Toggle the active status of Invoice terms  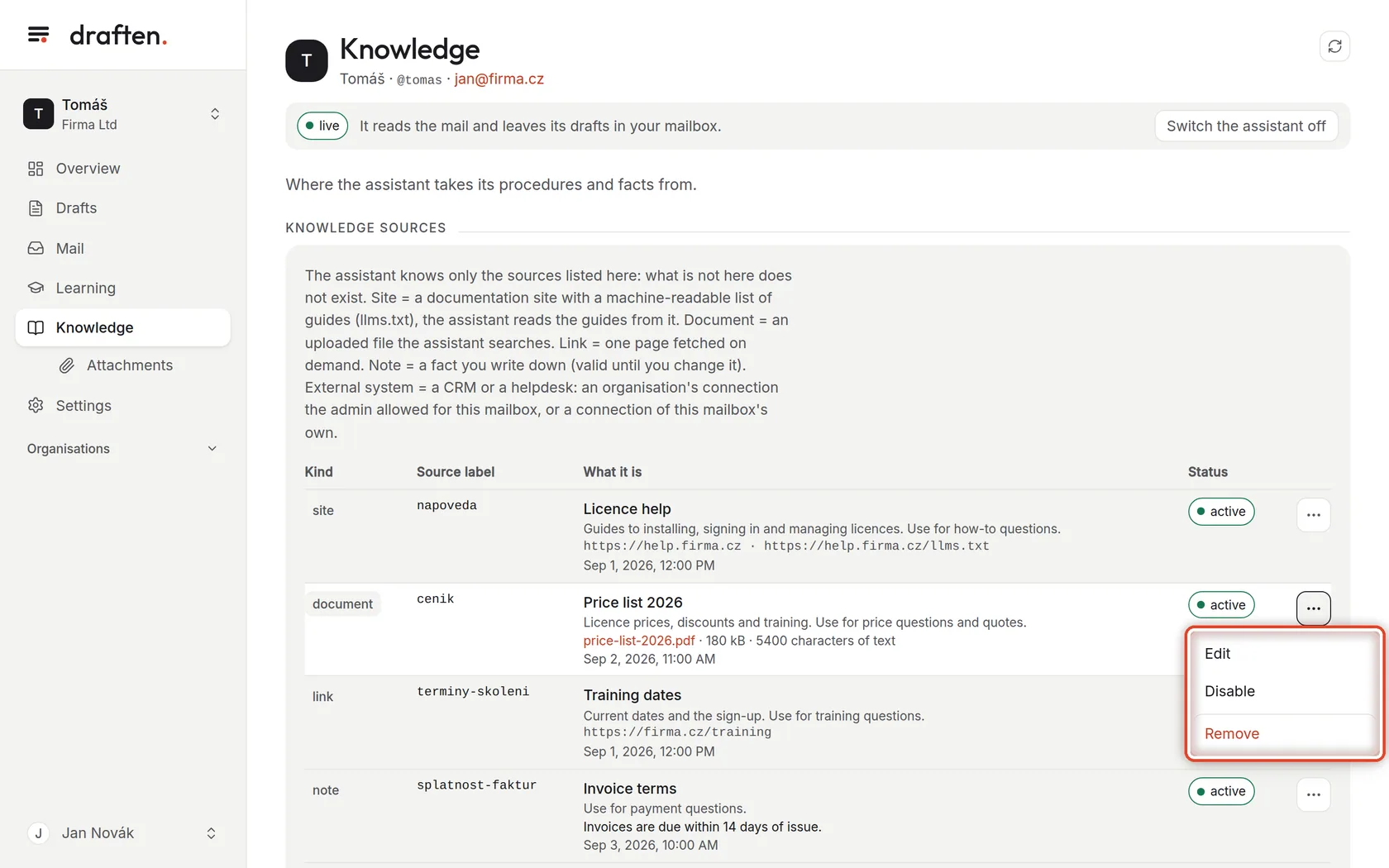tap(1221, 791)
